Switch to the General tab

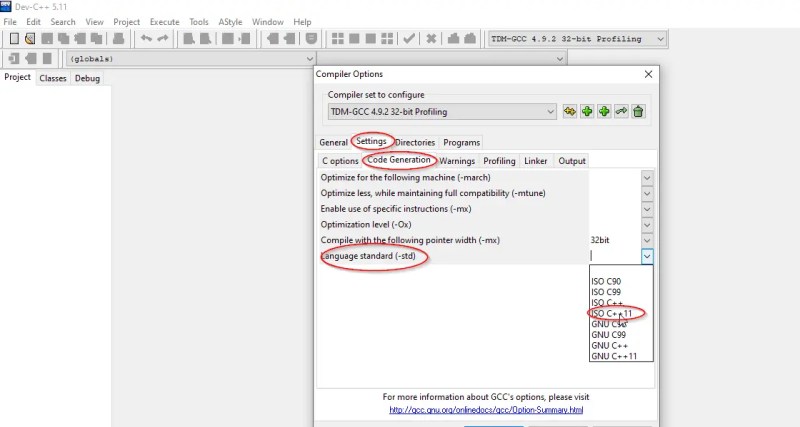click(x=333, y=142)
